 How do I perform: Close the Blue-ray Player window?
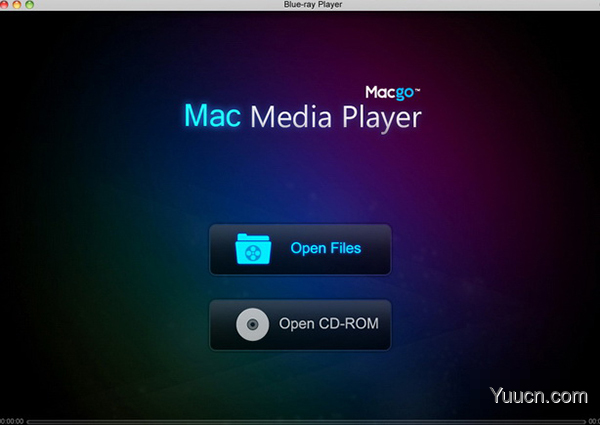[3, 5]
